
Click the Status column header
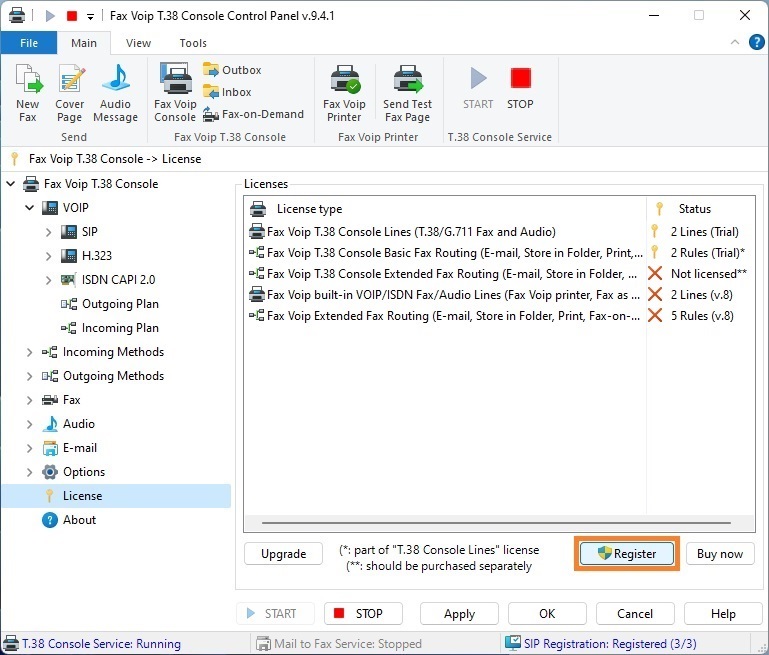[700, 209]
